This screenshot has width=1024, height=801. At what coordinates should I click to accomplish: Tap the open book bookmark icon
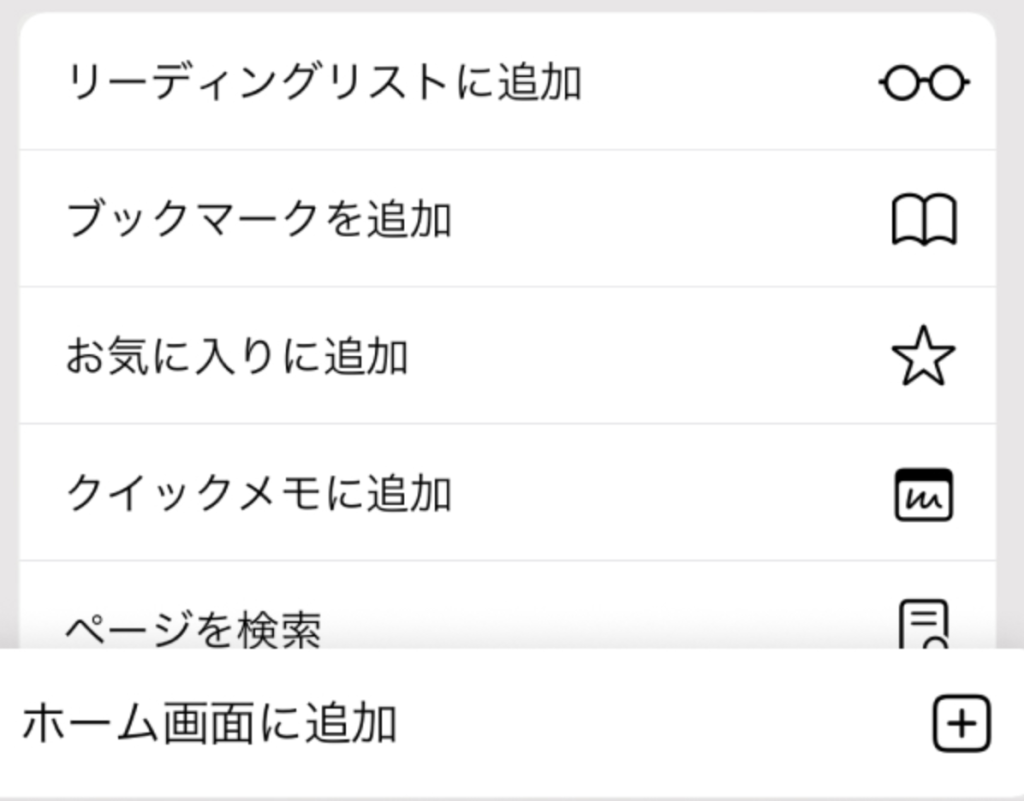tap(924, 219)
